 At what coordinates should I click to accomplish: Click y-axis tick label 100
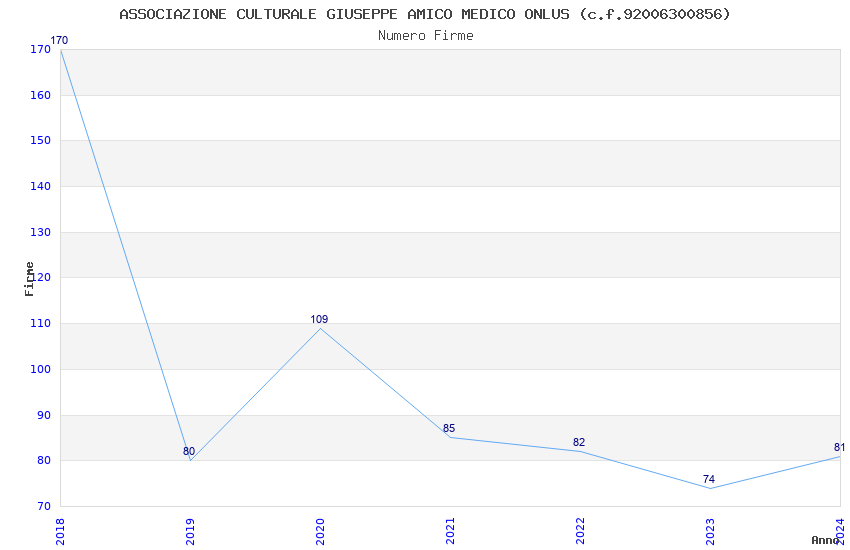(x=41, y=370)
